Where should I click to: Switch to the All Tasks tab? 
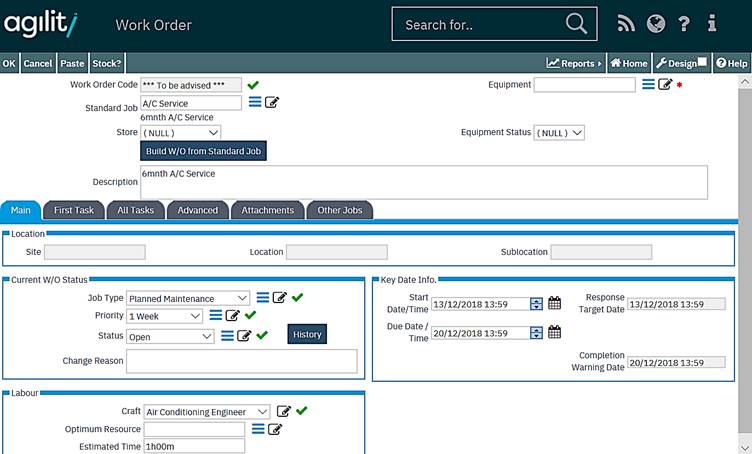click(x=136, y=210)
